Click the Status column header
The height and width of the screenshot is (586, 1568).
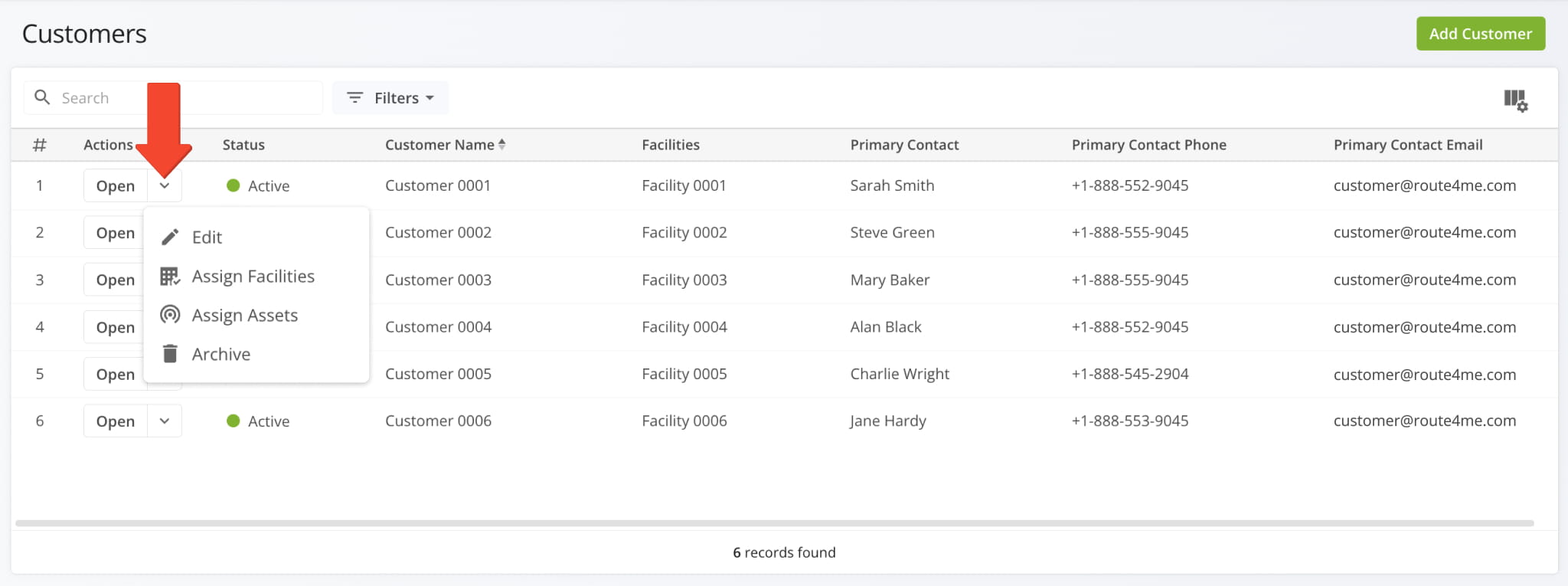[243, 144]
